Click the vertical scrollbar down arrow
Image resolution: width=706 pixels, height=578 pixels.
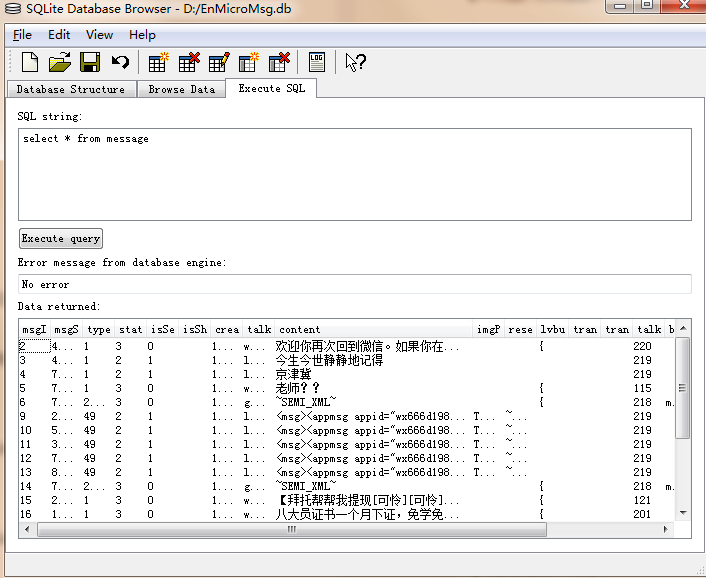[x=683, y=513]
